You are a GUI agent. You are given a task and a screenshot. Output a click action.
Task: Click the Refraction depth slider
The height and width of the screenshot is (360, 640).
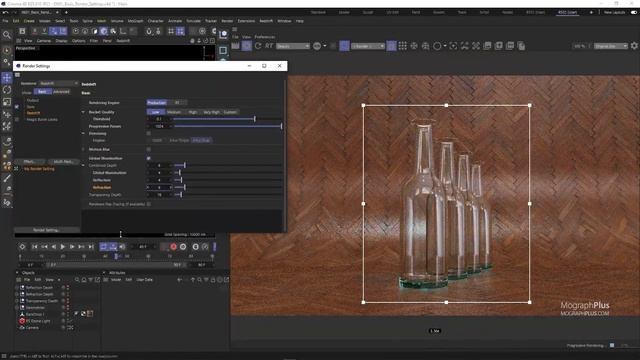click(x=228, y=187)
